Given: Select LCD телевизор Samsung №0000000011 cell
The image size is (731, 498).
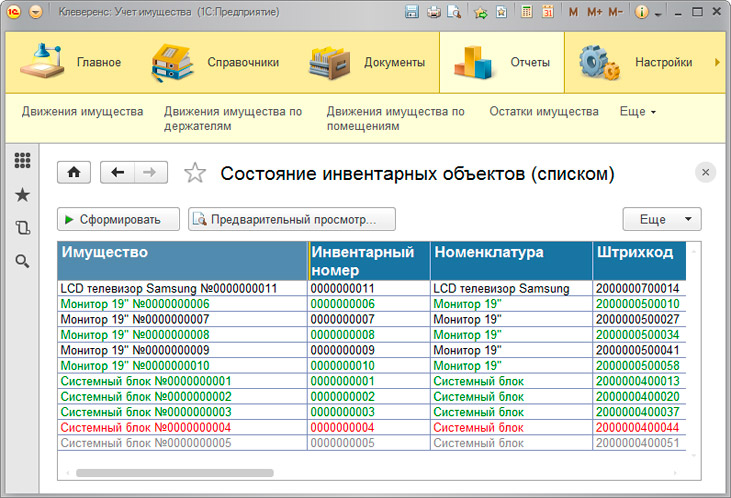Looking at the screenshot, I should click(x=182, y=288).
